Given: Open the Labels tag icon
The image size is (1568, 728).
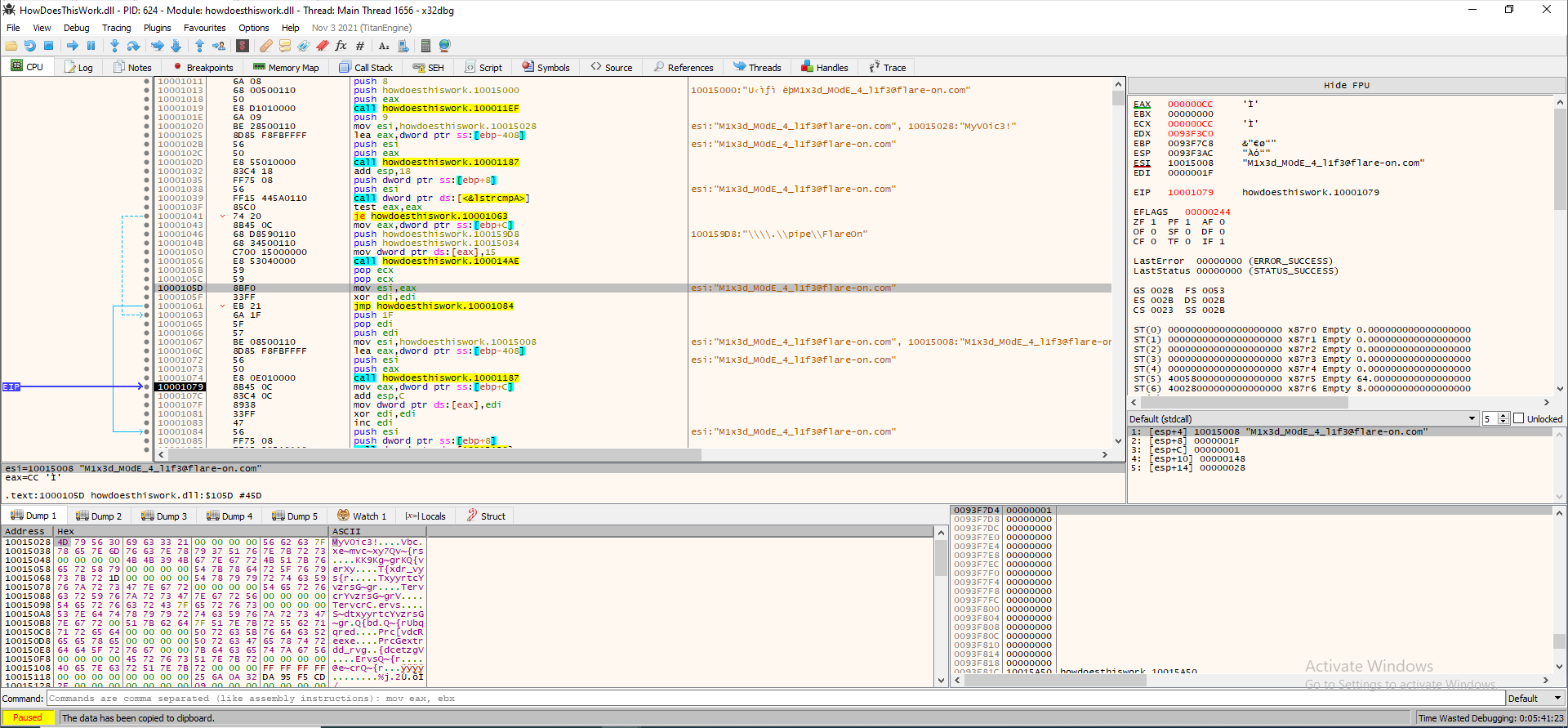Looking at the screenshot, I should point(304,46).
